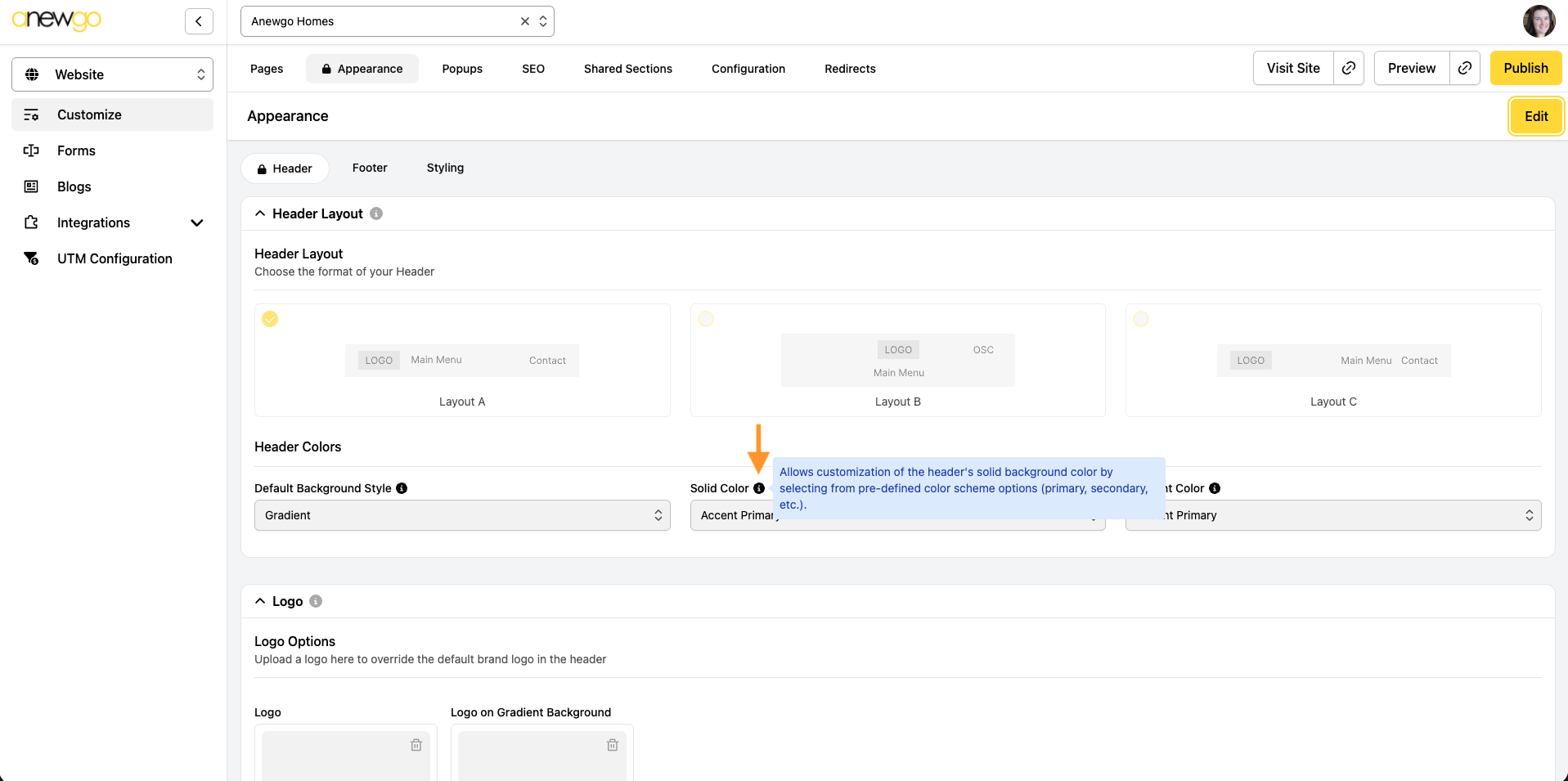
Task: Clear the Anewgo Homes selection
Action: point(525,21)
